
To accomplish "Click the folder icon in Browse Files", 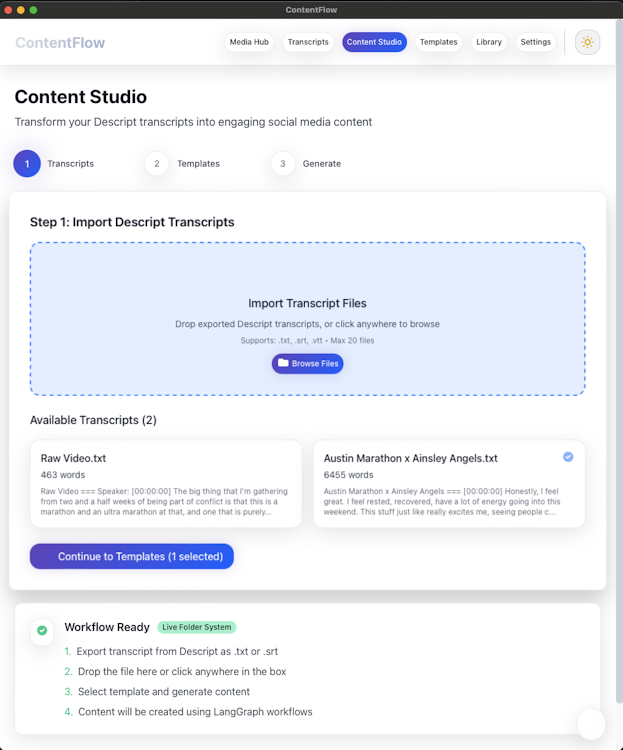I will point(283,363).
